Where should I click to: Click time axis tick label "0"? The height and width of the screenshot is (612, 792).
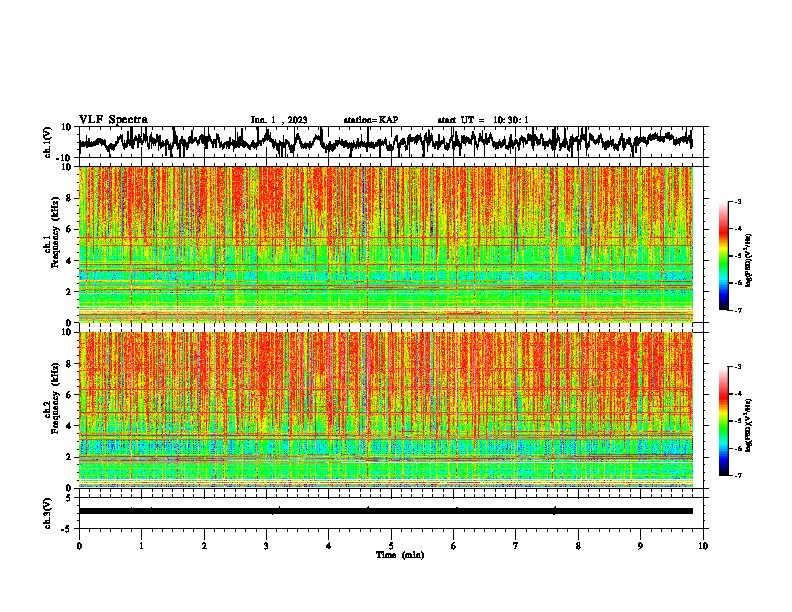click(79, 546)
